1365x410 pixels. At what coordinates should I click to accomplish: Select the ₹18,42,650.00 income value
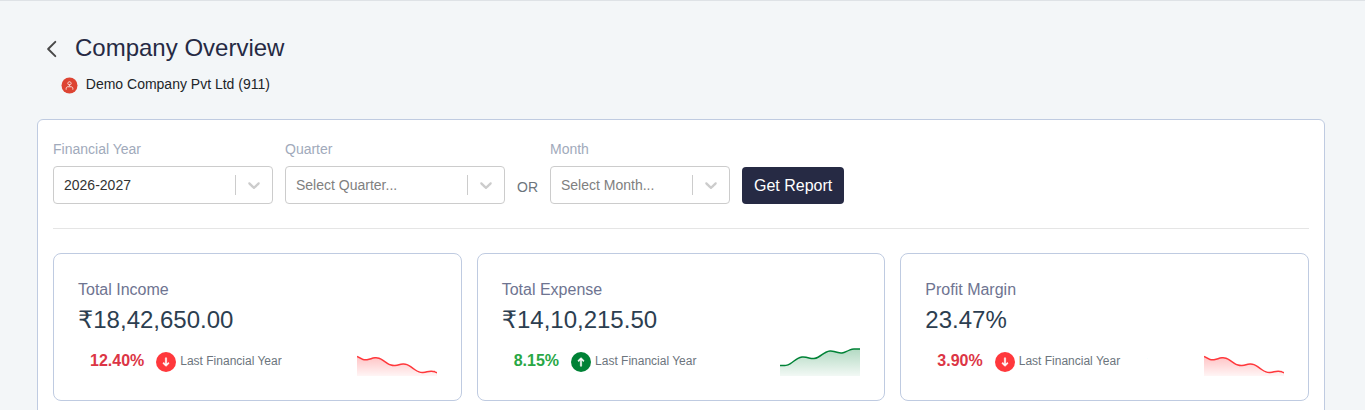point(156,320)
